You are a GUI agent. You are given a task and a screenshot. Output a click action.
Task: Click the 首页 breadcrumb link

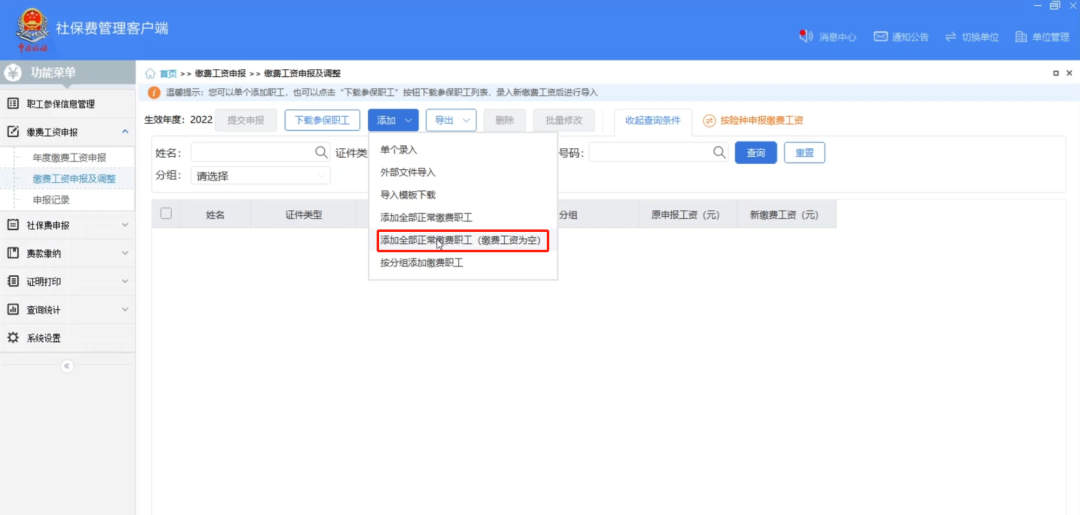[168, 74]
